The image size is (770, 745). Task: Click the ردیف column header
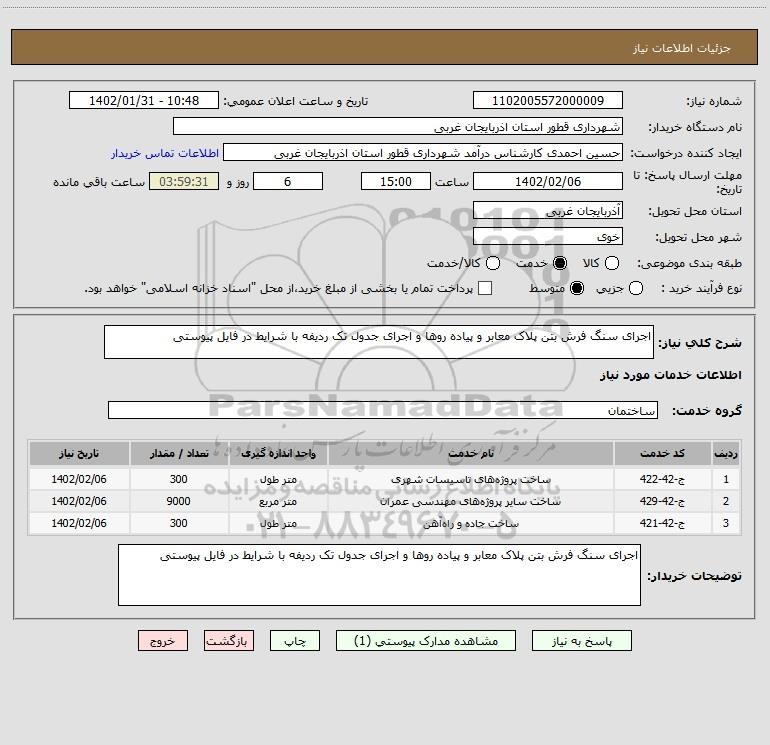click(726, 453)
